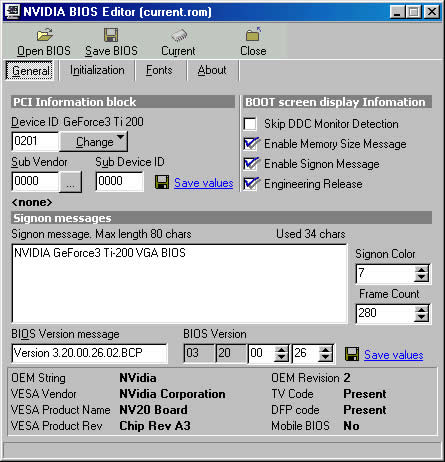
Task: Click the "Chip Rev A3" text
Action: (x=155, y=426)
